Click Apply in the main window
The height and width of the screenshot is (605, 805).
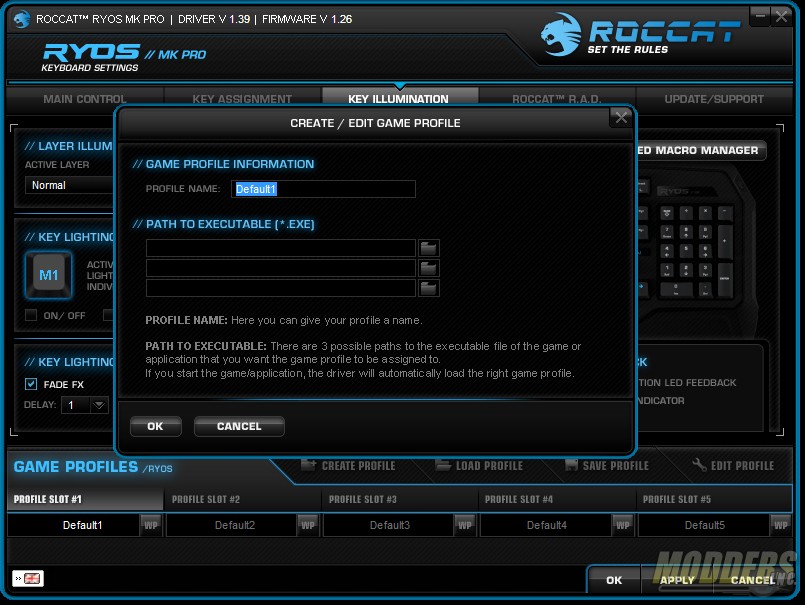click(677, 580)
